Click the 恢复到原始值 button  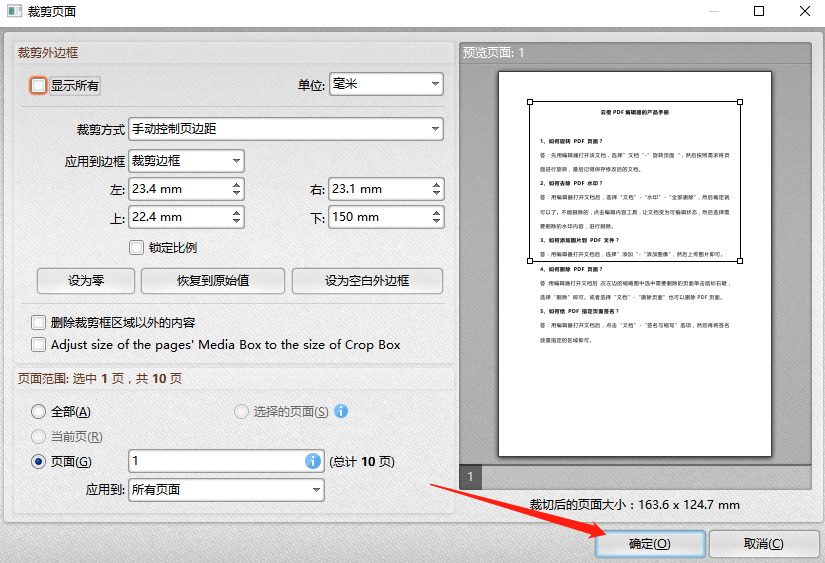[213, 280]
